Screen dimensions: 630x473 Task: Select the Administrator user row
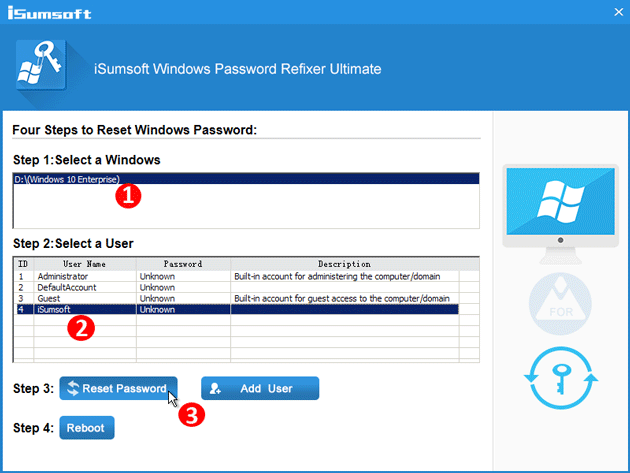(x=237, y=276)
